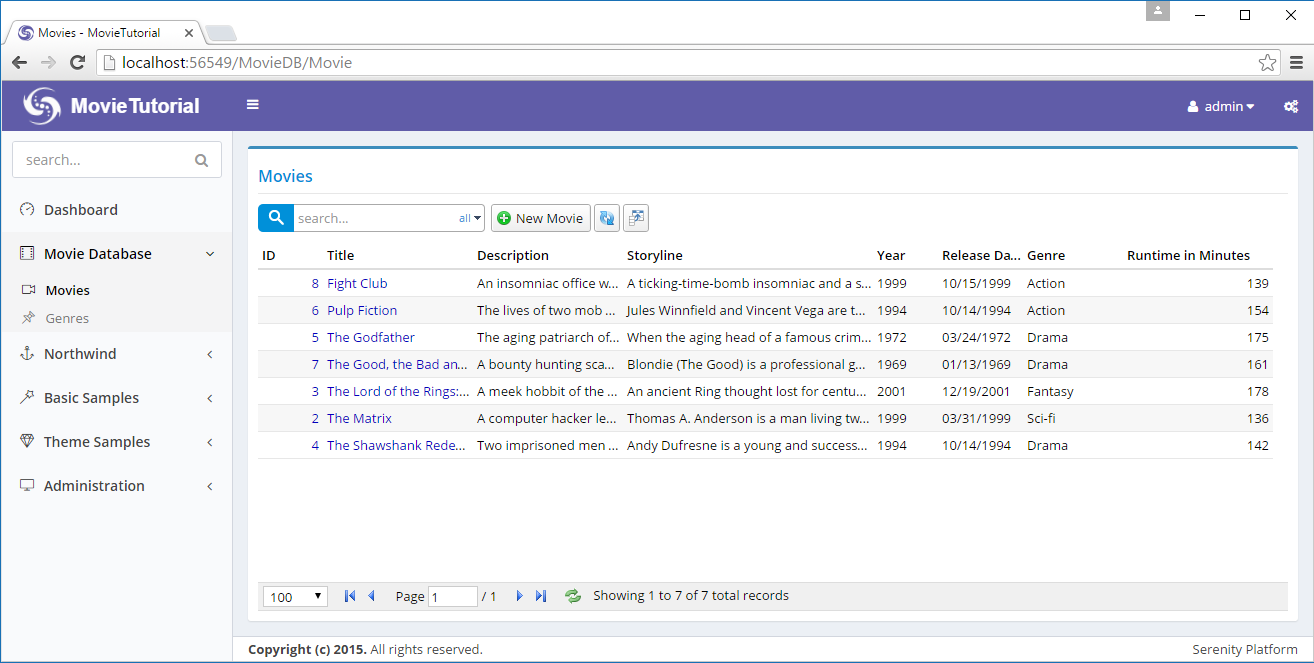Click the blue magnifier quick search icon
This screenshot has width=1314, height=663.
point(275,218)
